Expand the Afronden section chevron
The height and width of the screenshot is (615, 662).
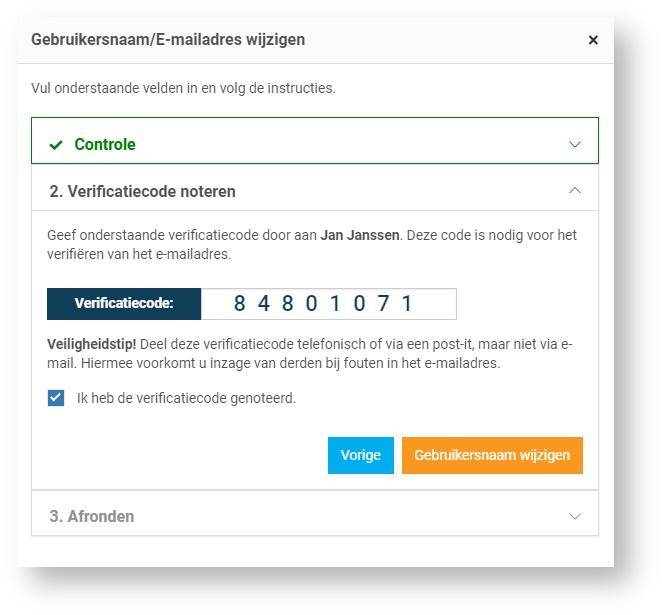575,516
